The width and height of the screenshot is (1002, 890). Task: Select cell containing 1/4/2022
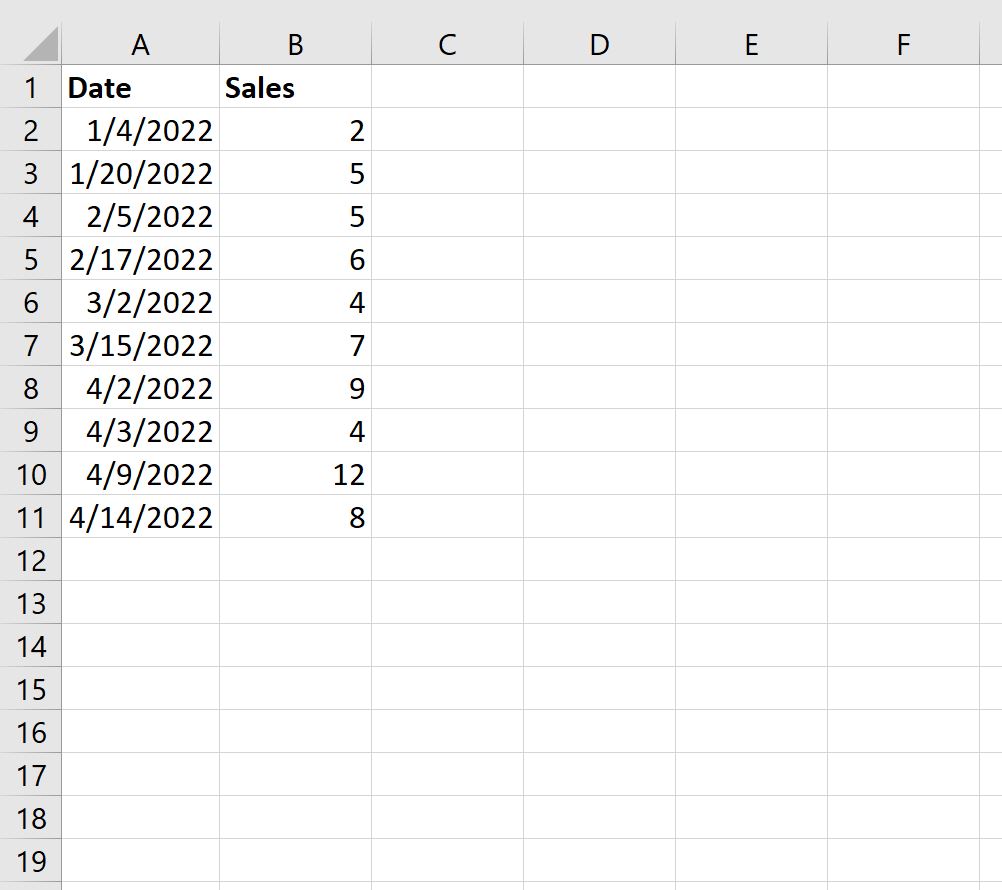(141, 130)
